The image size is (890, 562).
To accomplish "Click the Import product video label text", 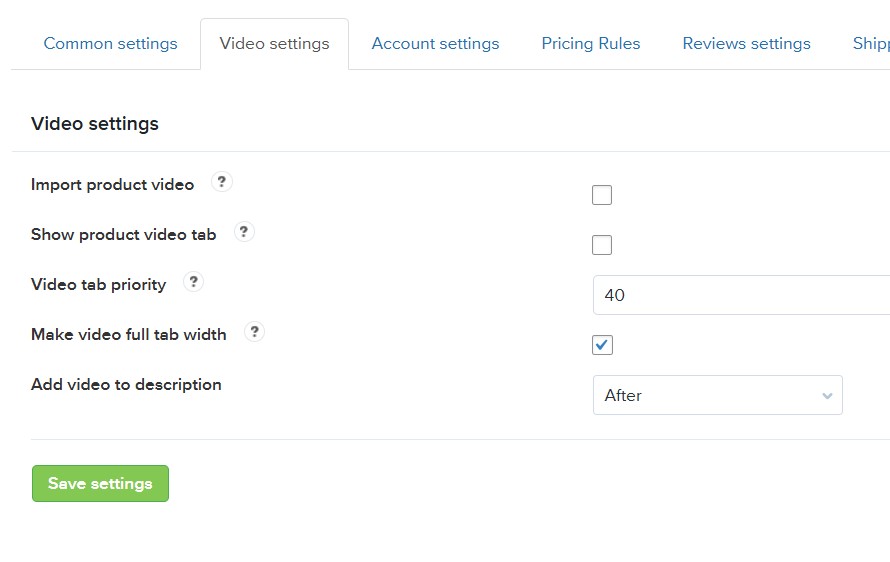I will (x=112, y=184).
